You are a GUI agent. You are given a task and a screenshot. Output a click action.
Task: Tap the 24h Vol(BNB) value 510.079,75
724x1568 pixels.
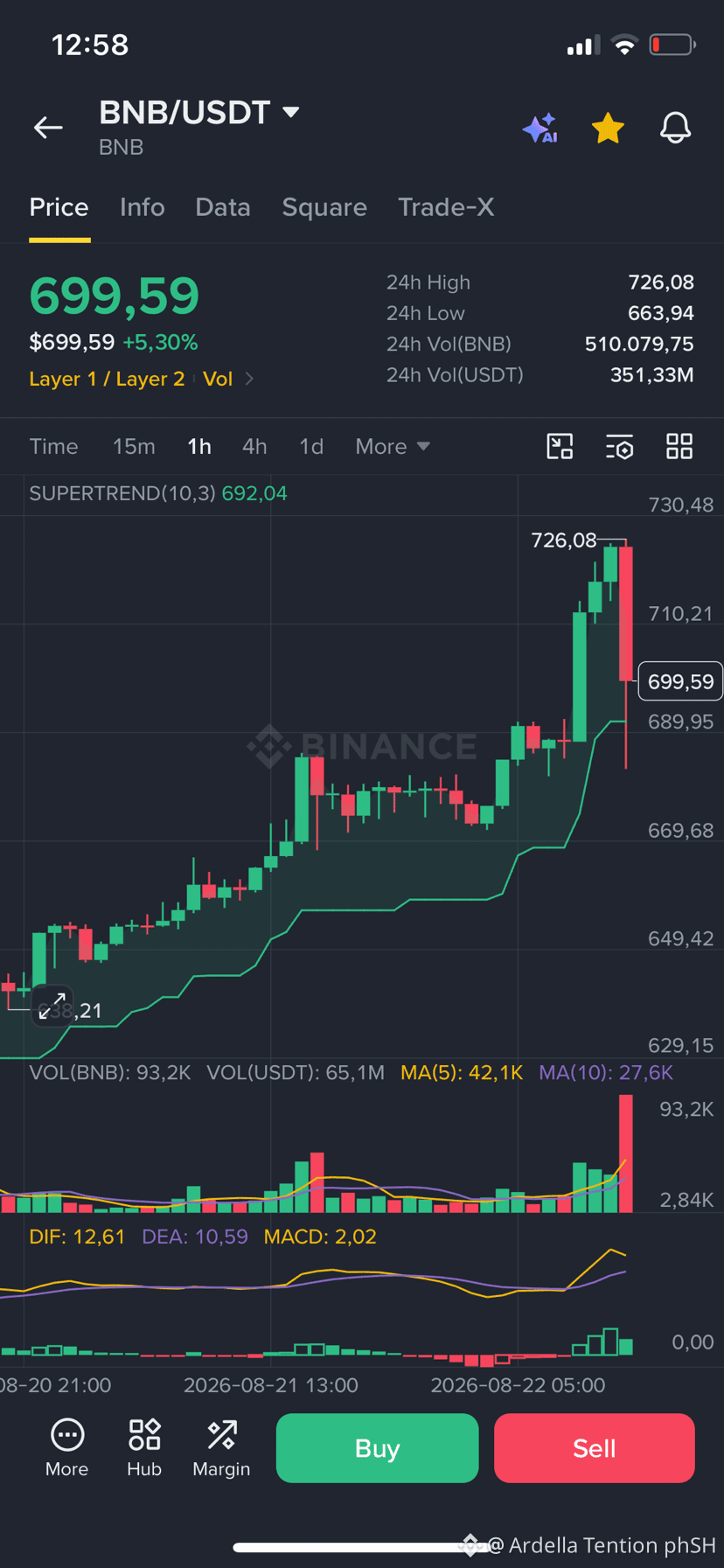(x=639, y=344)
